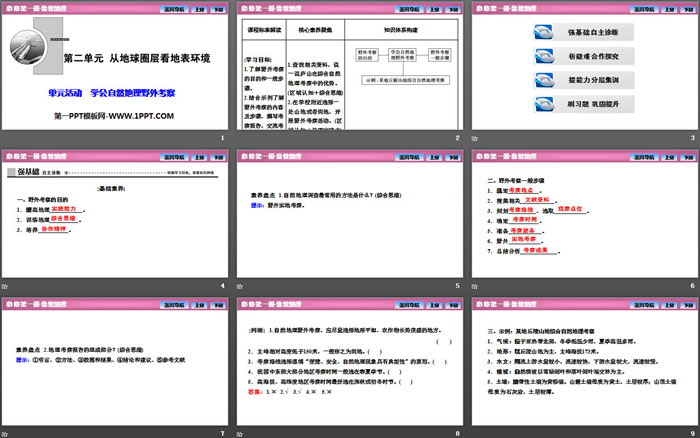Click the 返回导航 button on slide 8
This screenshot has width=700, height=438.
point(409,305)
